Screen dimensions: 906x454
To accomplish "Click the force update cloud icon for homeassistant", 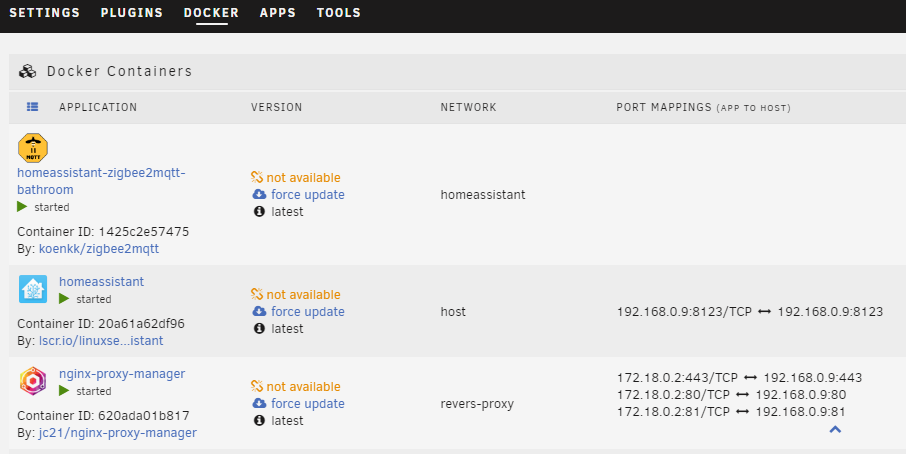I will tap(259, 311).
